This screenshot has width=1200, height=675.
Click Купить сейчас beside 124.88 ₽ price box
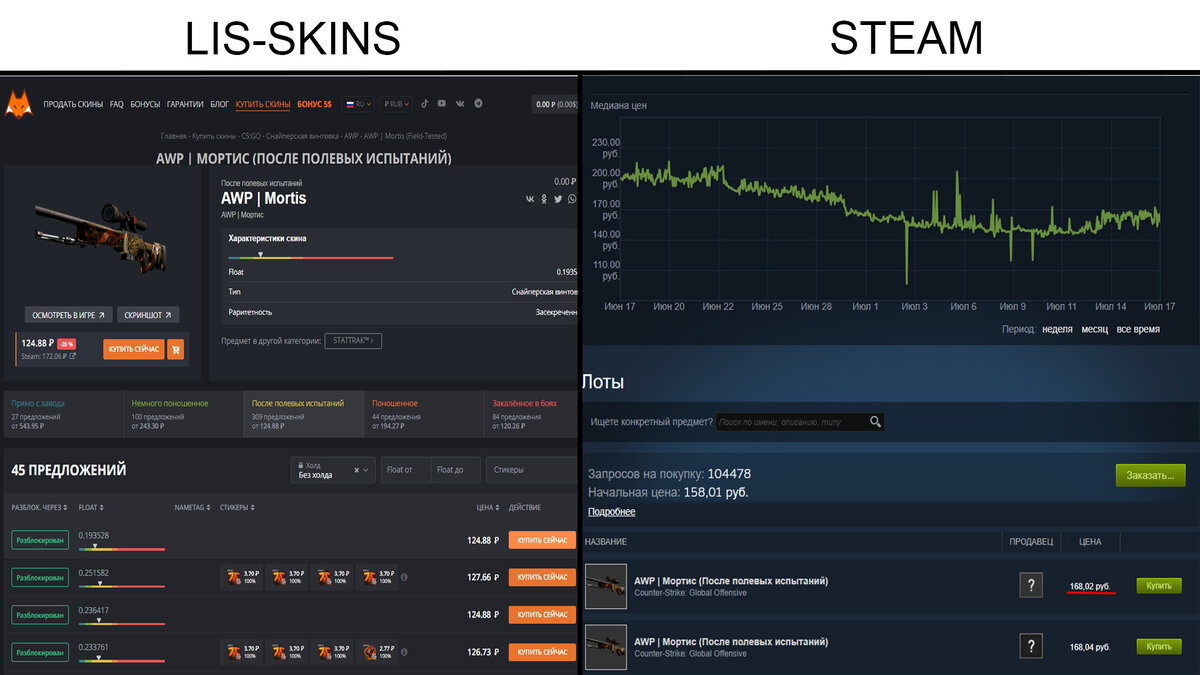click(x=134, y=349)
